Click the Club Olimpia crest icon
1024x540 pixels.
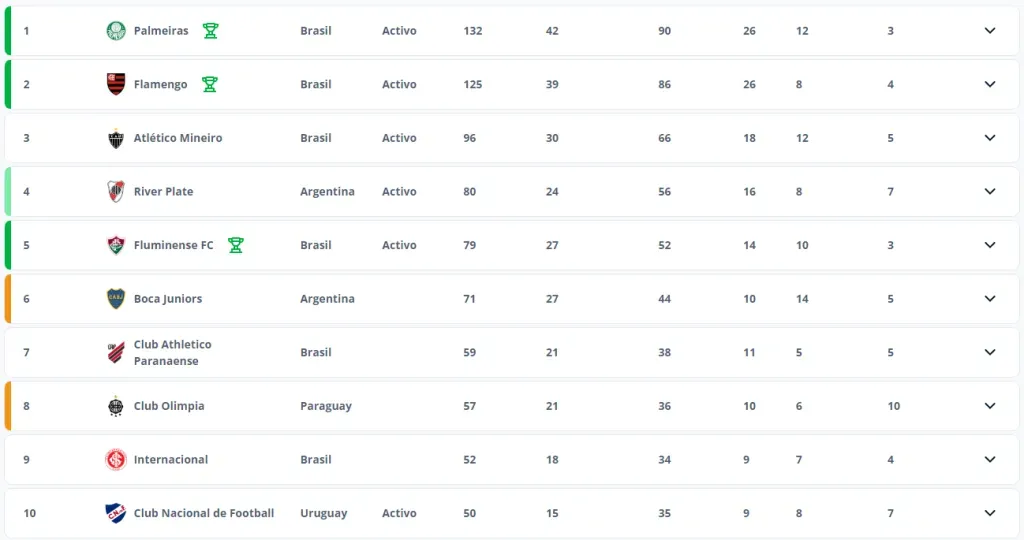116,406
